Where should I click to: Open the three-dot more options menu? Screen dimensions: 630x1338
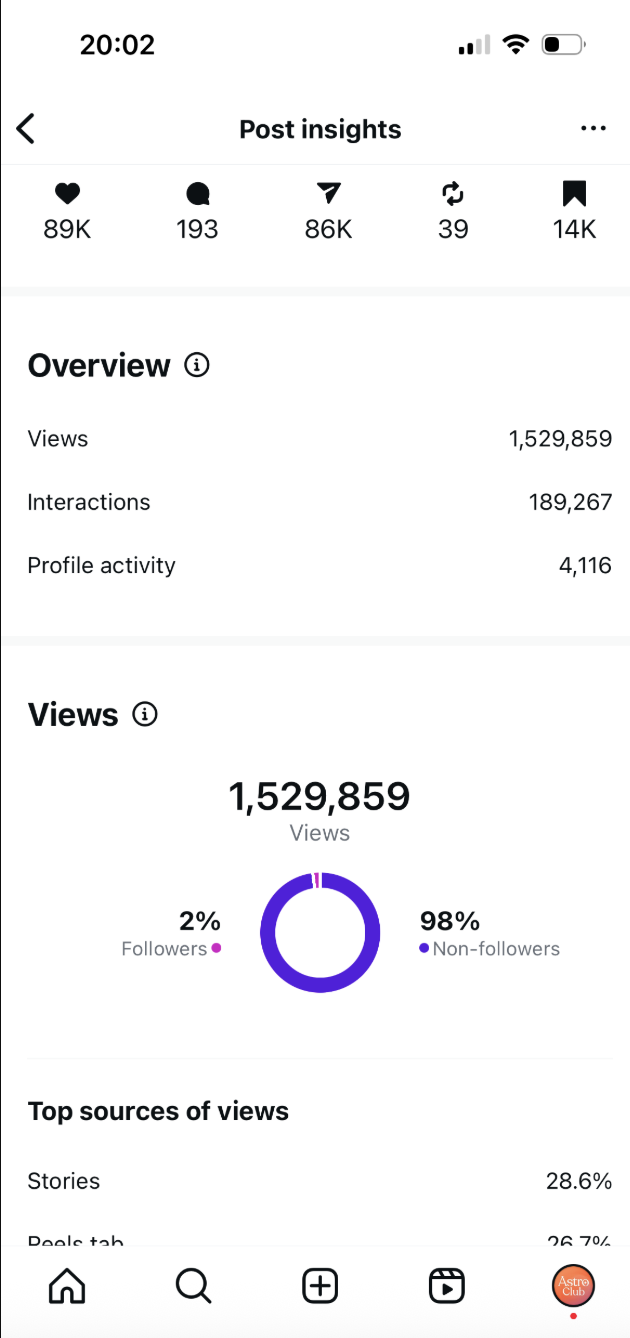click(593, 129)
